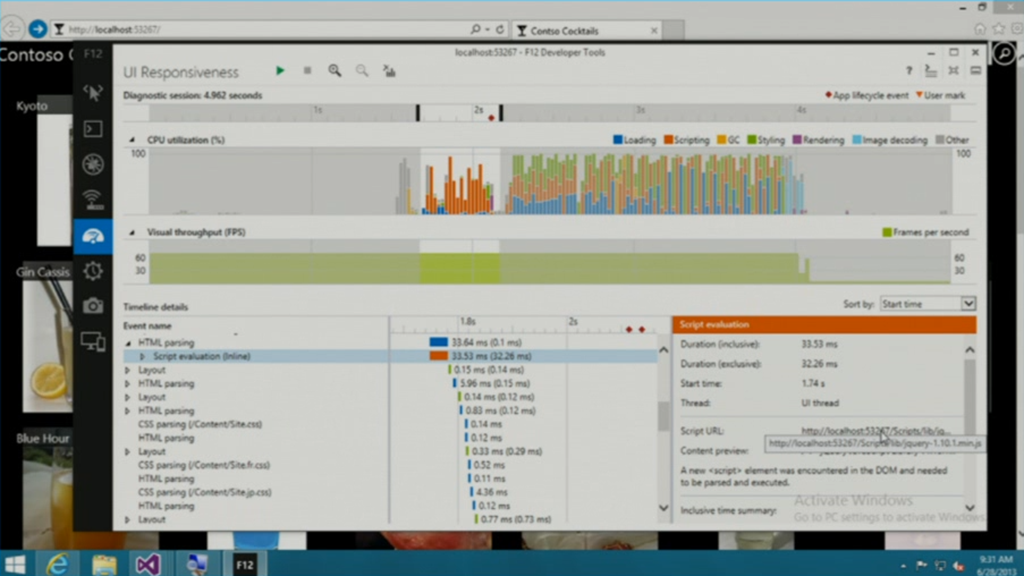Click the Event name column header
Image resolution: width=1024 pixels, height=576 pixels.
click(148, 326)
